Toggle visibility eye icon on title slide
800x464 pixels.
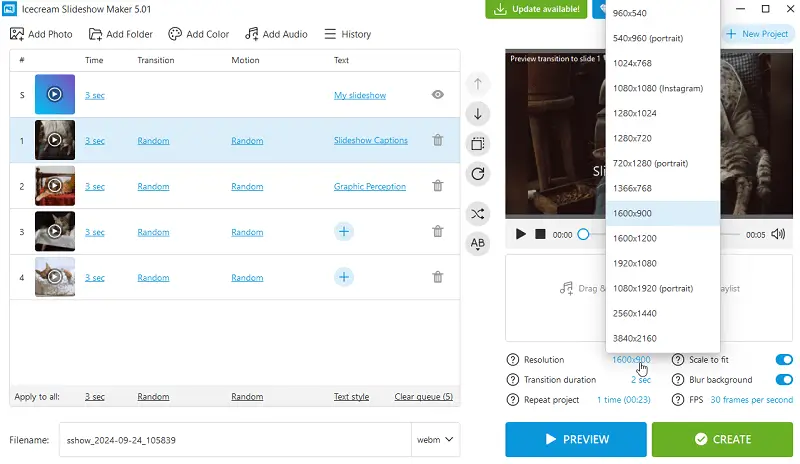click(437, 95)
